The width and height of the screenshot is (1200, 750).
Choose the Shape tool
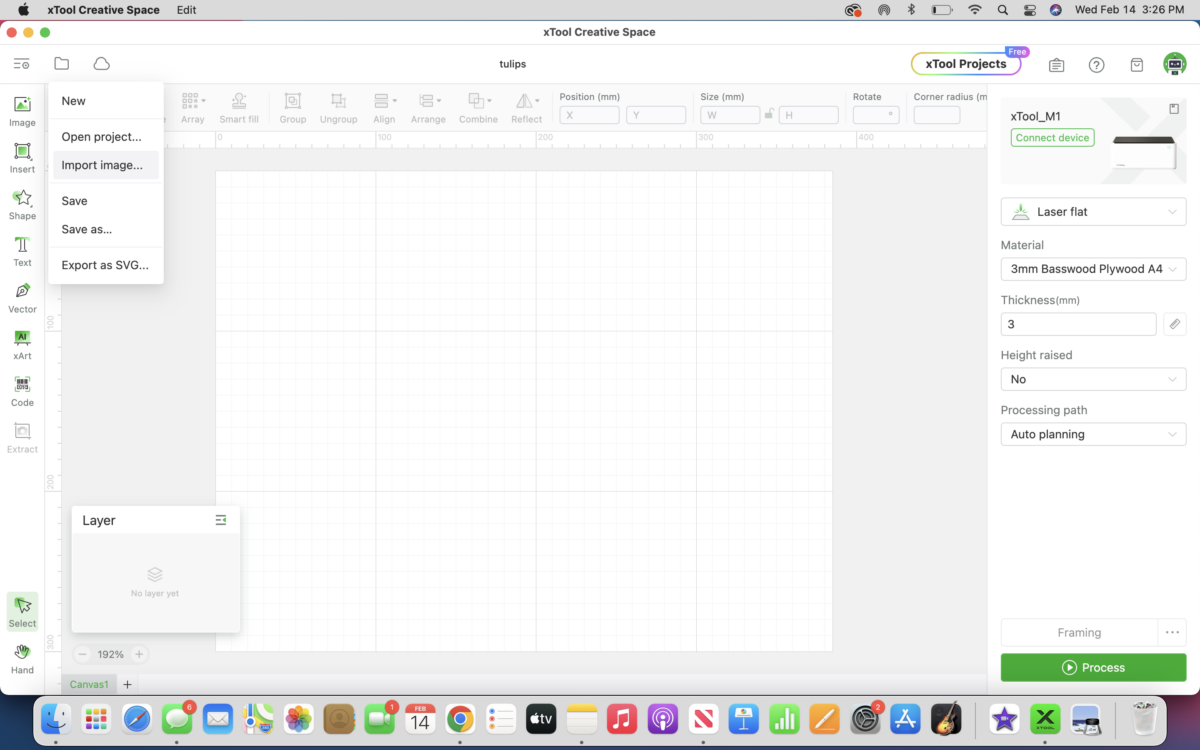click(x=22, y=205)
